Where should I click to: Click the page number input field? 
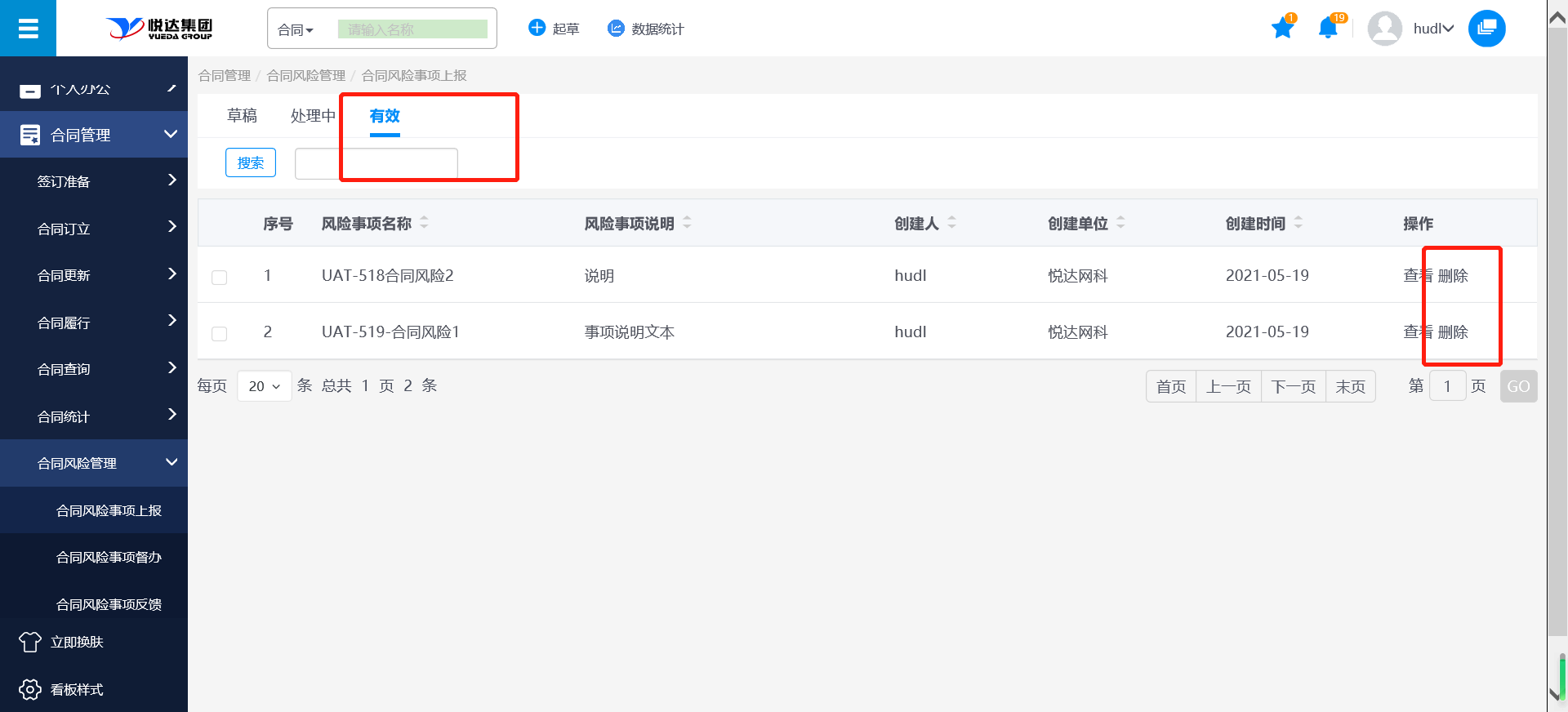1447,386
